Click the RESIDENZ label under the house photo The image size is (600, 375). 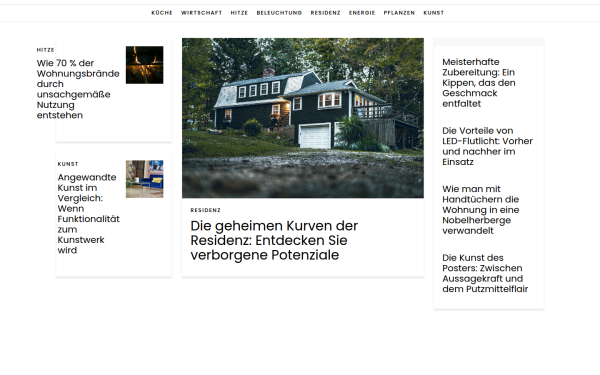point(205,210)
